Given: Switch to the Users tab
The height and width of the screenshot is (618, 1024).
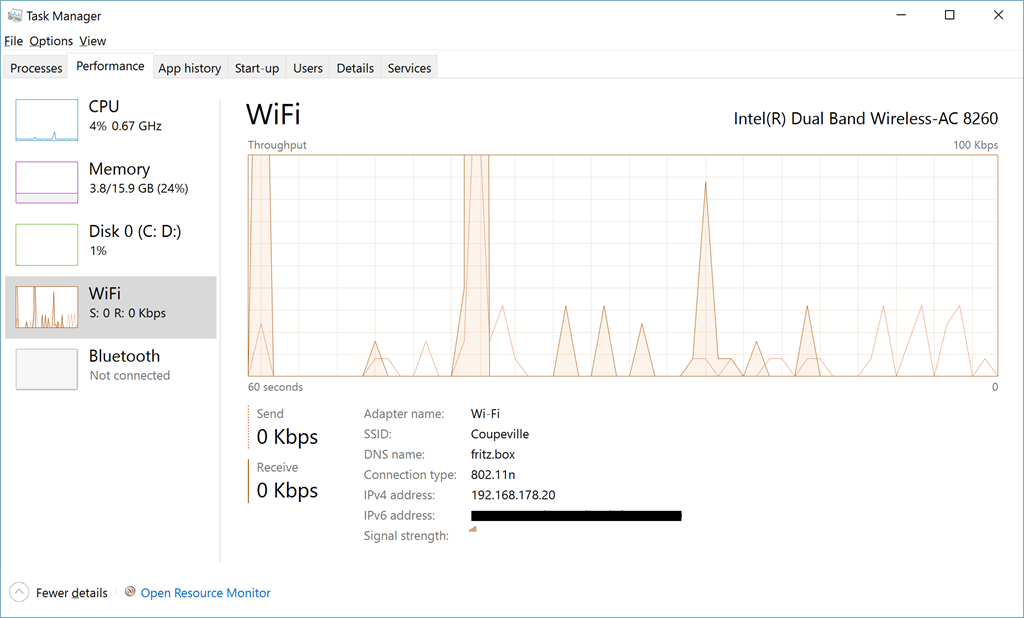Looking at the screenshot, I should click(307, 68).
